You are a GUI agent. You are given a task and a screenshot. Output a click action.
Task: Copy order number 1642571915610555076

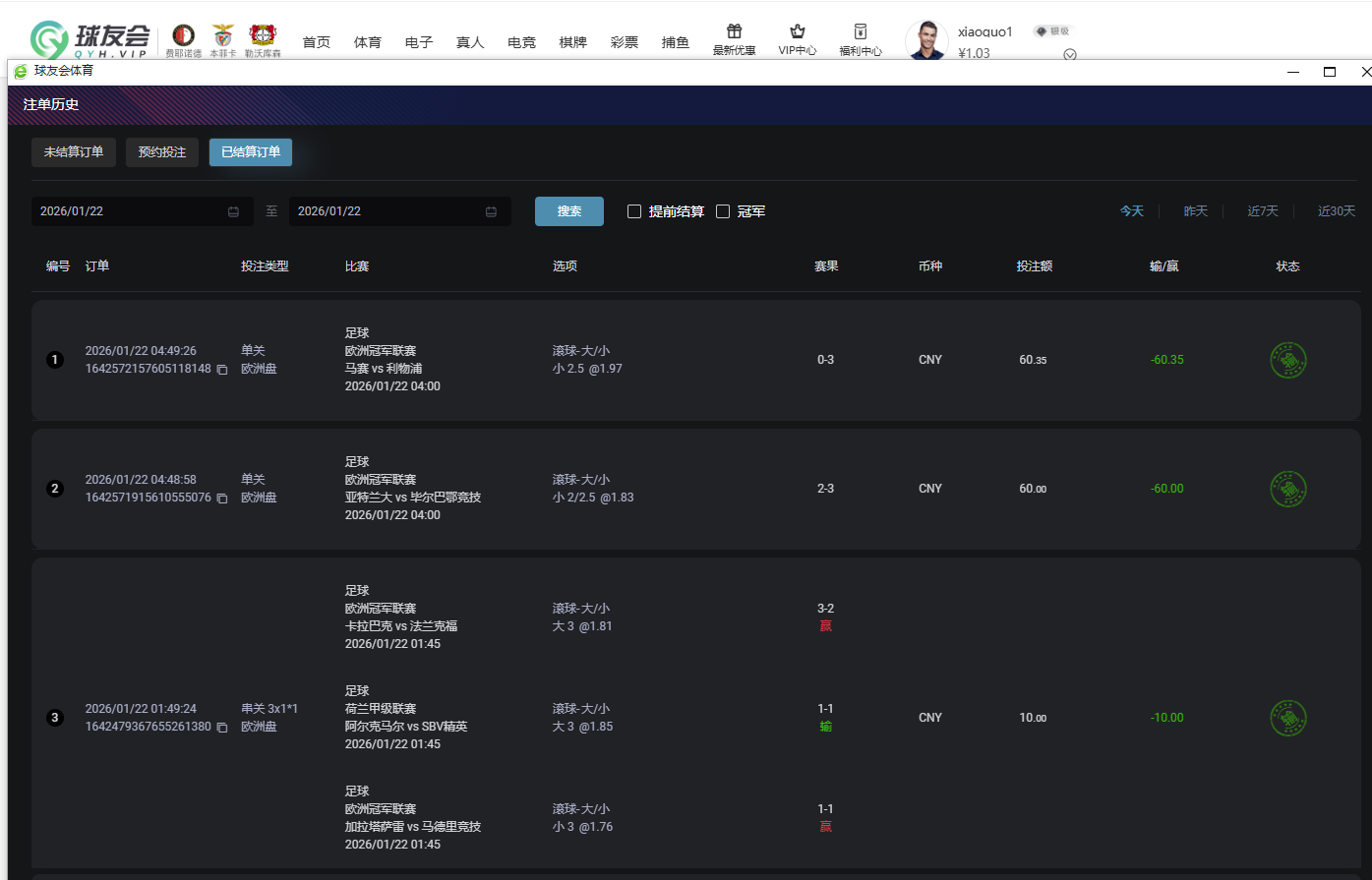tap(222, 499)
